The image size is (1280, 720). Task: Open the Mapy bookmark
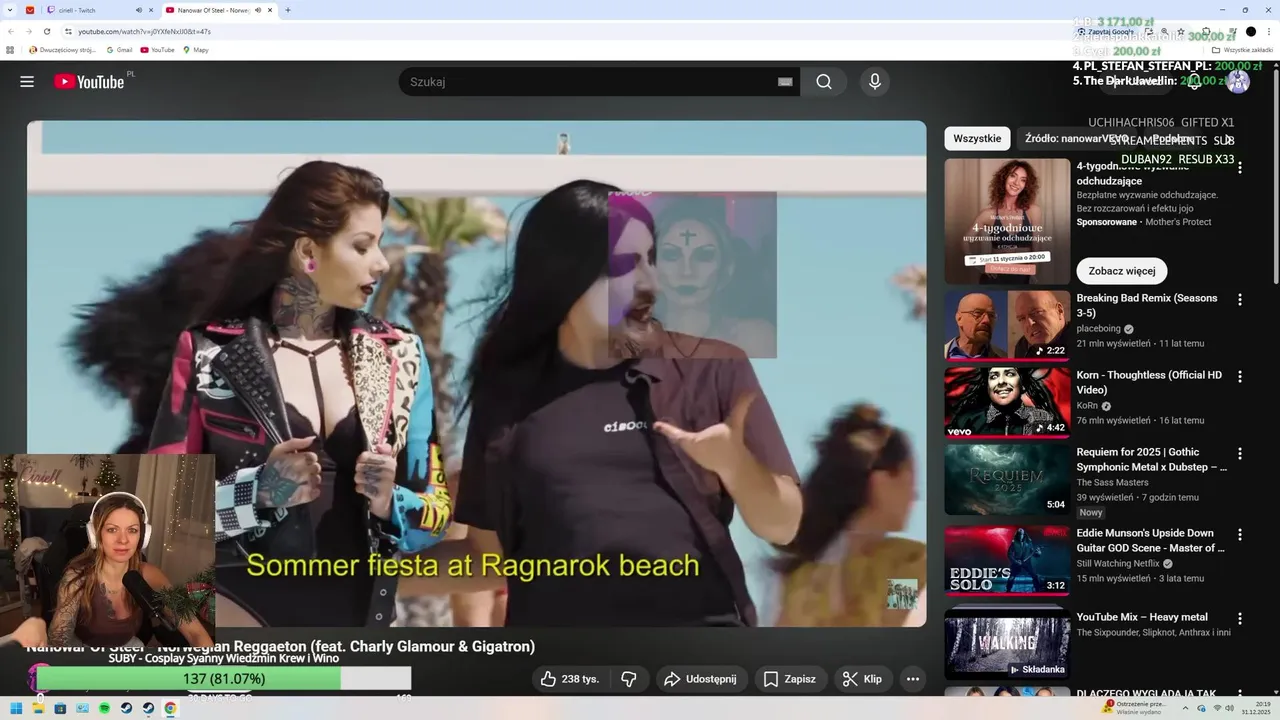click(x=196, y=50)
